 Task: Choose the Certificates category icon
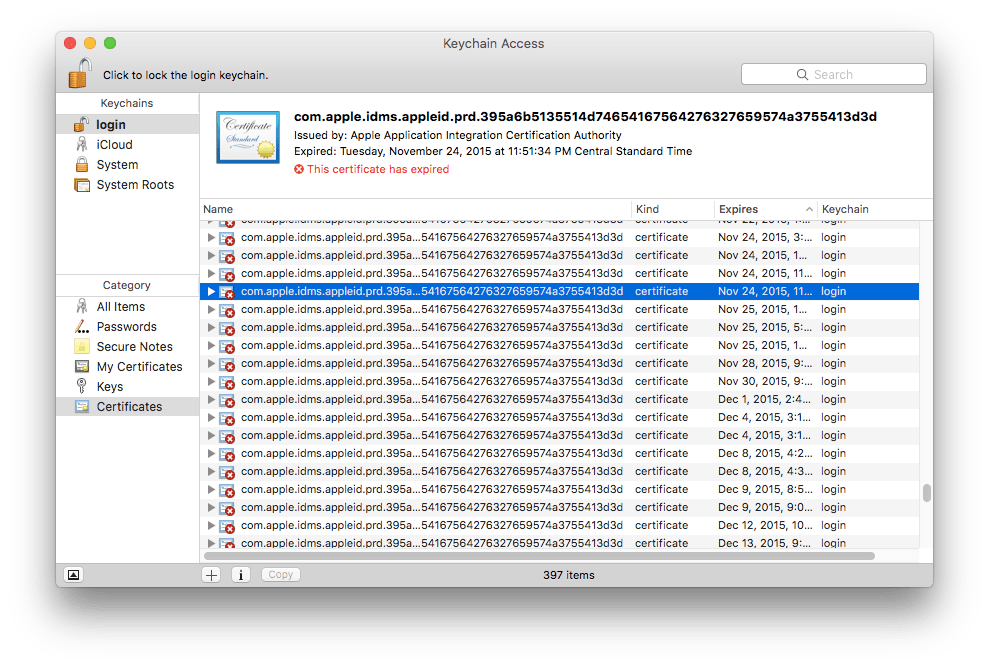(x=81, y=406)
